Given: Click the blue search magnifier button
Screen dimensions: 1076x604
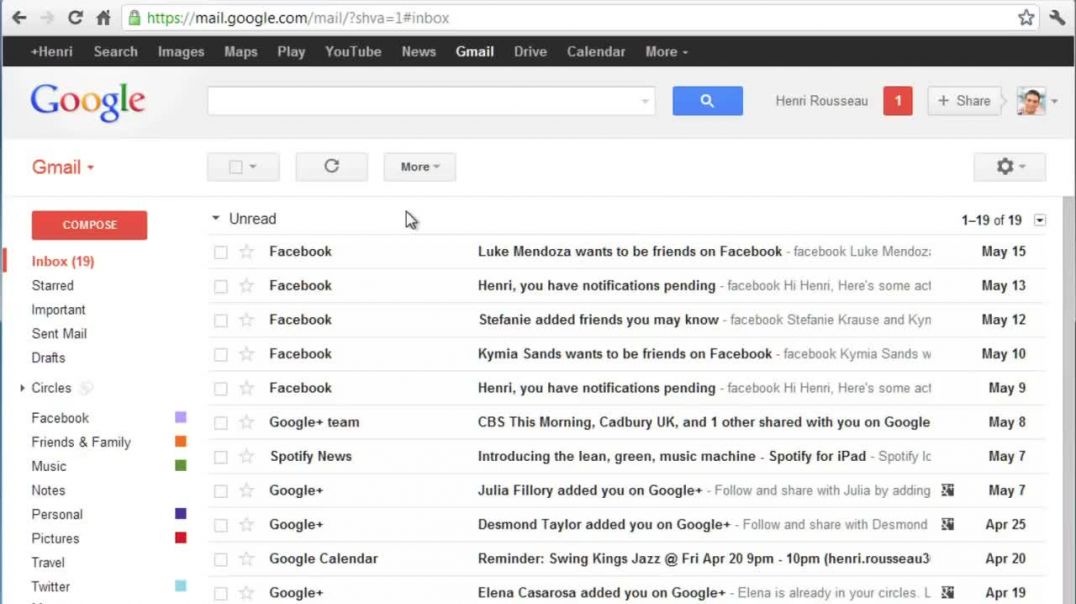Looking at the screenshot, I should pos(707,101).
